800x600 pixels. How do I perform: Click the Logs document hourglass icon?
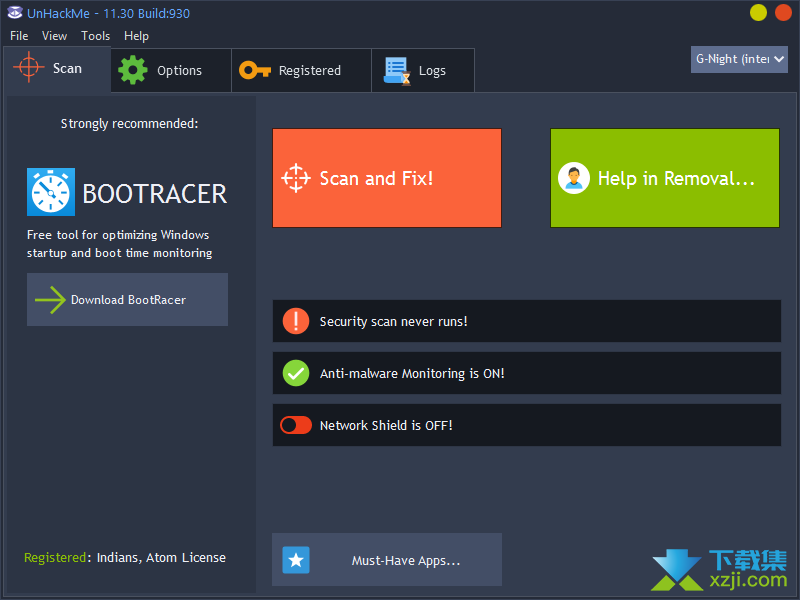pyautogui.click(x=397, y=70)
